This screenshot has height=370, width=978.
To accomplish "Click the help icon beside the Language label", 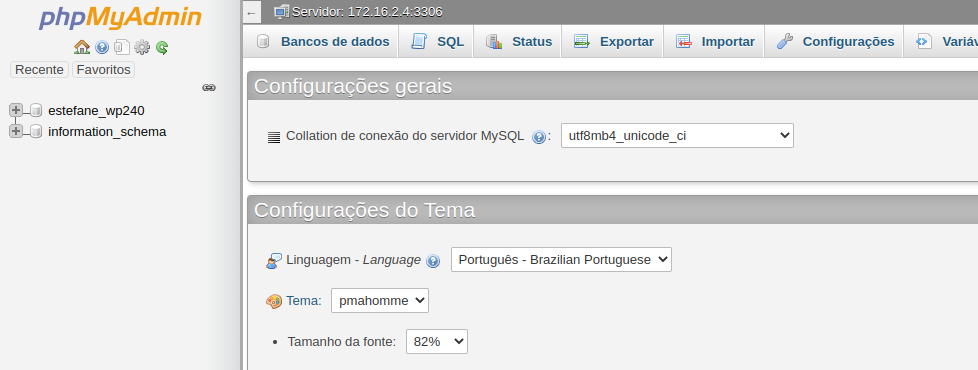I will 433,261.
